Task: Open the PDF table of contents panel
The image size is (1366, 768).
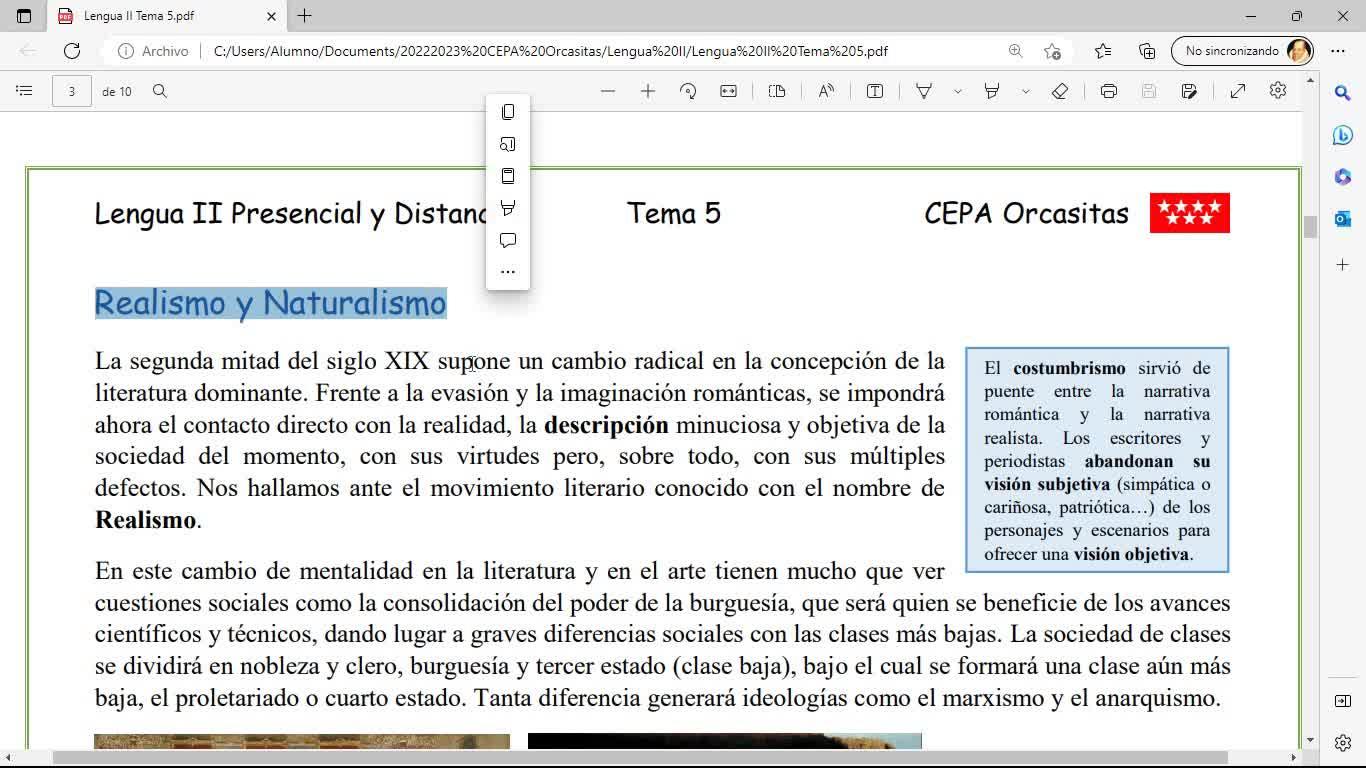Action: pyautogui.click(x=24, y=91)
